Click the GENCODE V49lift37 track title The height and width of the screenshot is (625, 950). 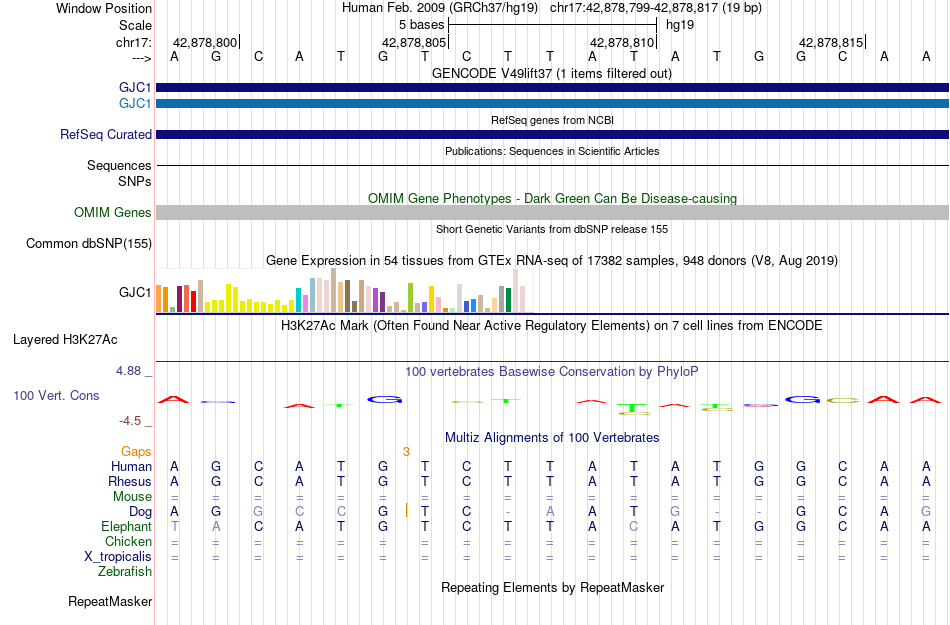(x=551, y=74)
